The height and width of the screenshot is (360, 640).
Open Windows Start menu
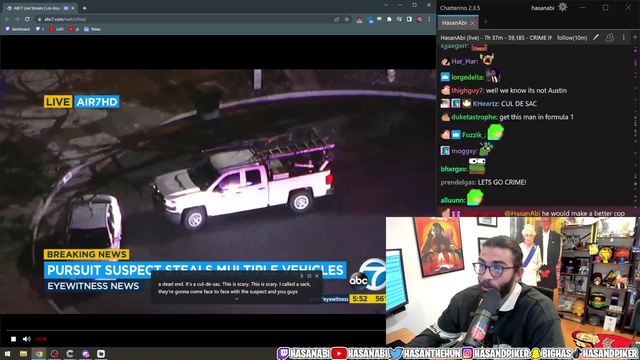point(7,353)
